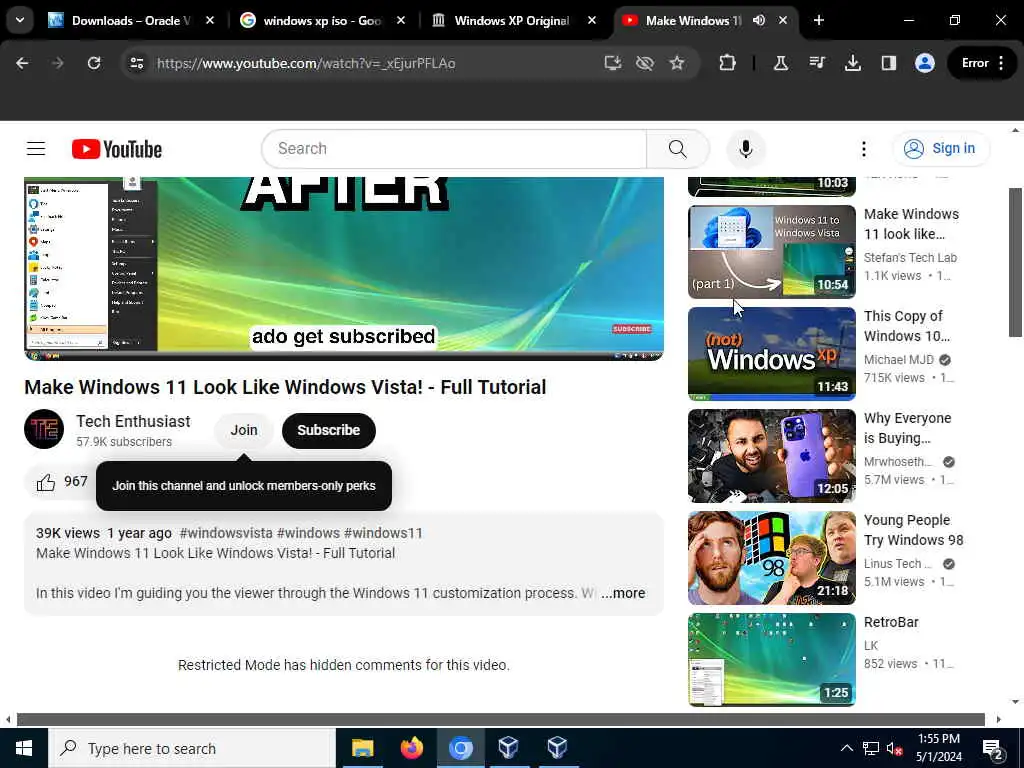
Task: Click the Subscribe overlay in video
Action: [x=632, y=328]
